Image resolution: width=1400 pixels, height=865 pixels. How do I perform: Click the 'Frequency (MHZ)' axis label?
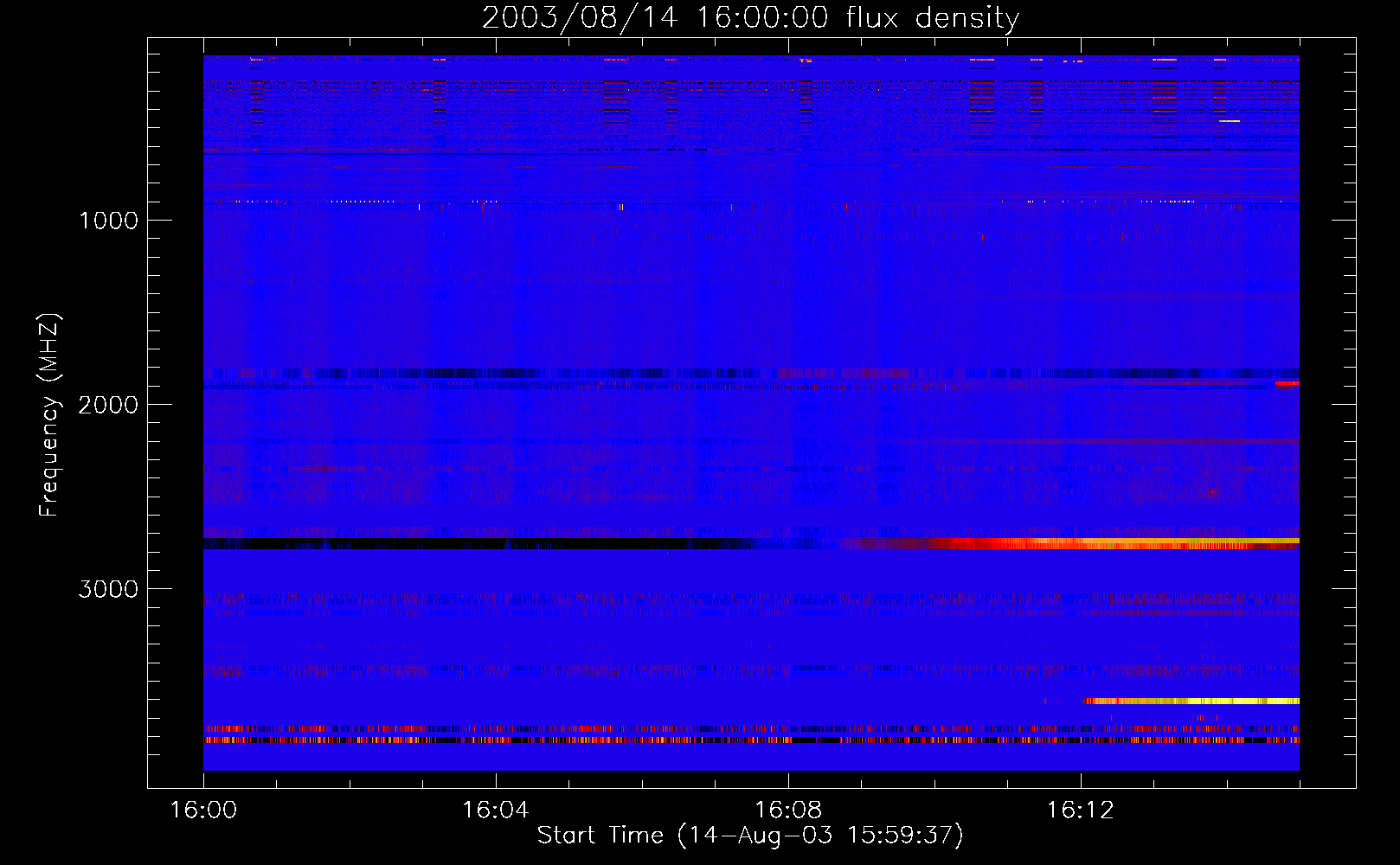[49, 415]
